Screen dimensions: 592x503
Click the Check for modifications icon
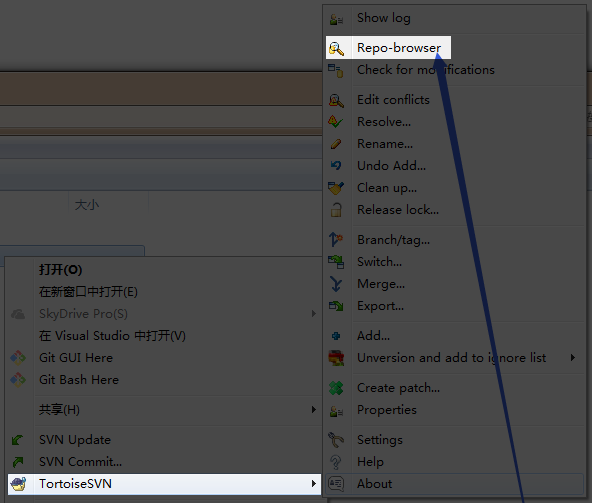coord(336,70)
